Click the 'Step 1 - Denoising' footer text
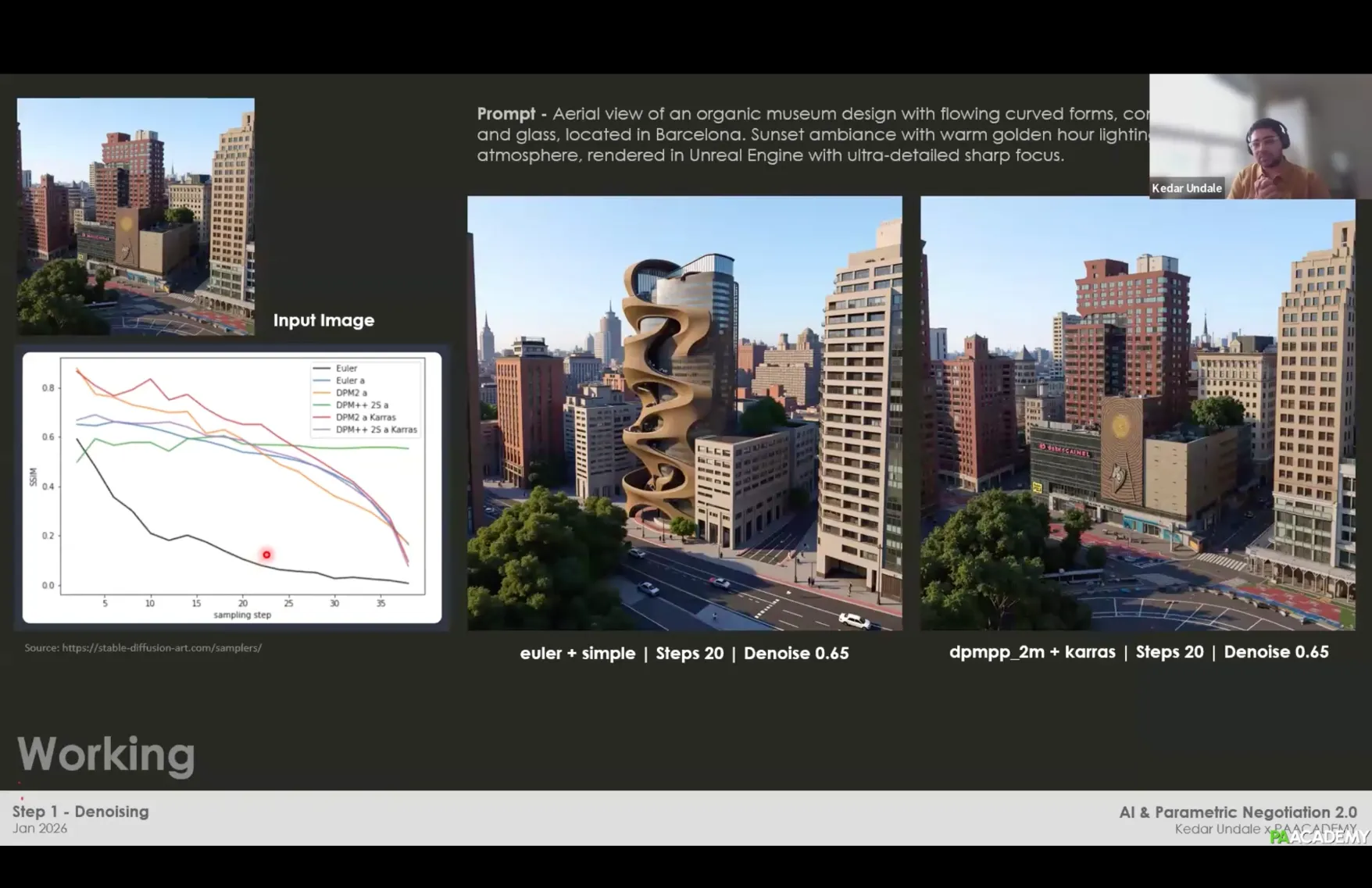The width and height of the screenshot is (1372, 888). (80, 811)
